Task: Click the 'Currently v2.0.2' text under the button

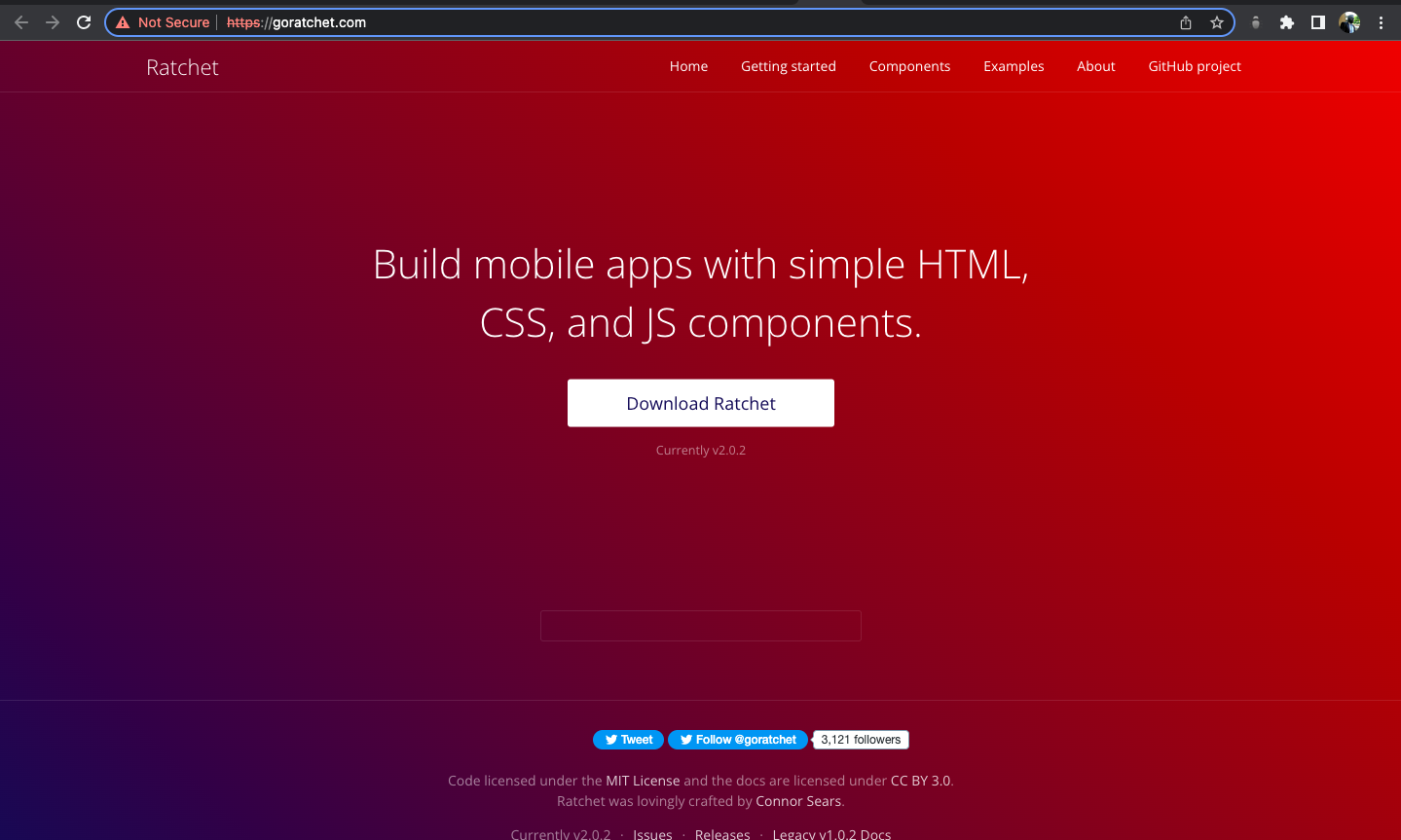Action: (701, 450)
